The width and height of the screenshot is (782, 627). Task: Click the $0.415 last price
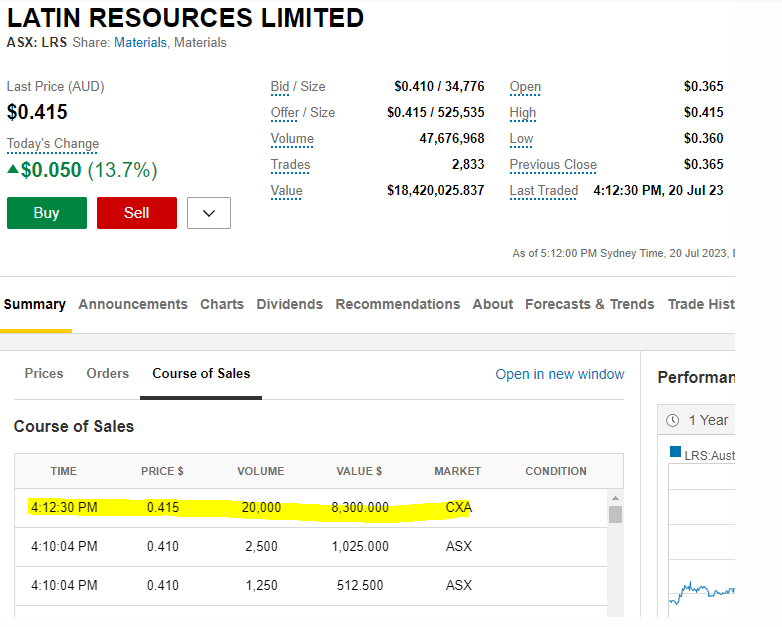(x=37, y=112)
